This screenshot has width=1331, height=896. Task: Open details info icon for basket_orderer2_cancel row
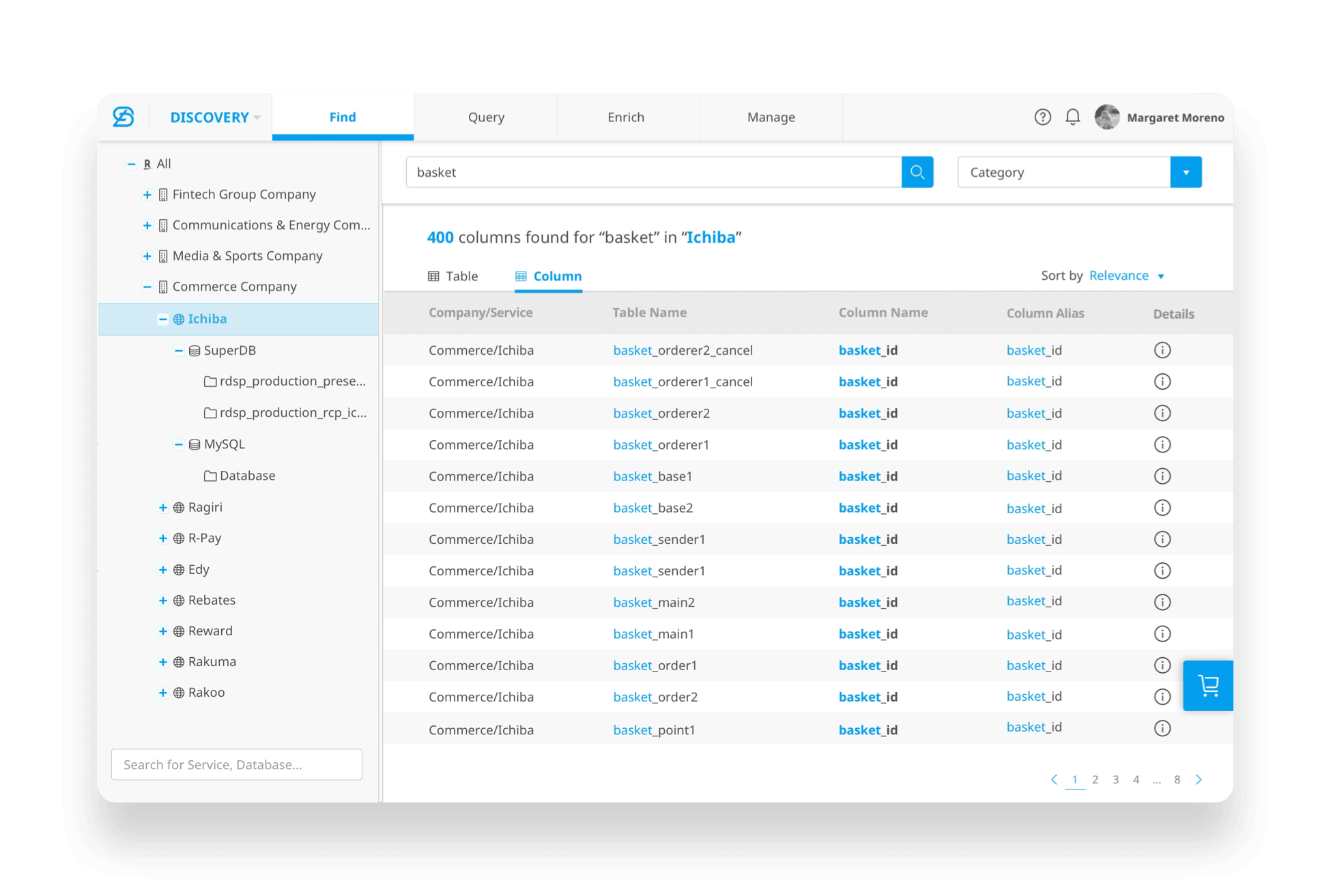tap(1162, 350)
